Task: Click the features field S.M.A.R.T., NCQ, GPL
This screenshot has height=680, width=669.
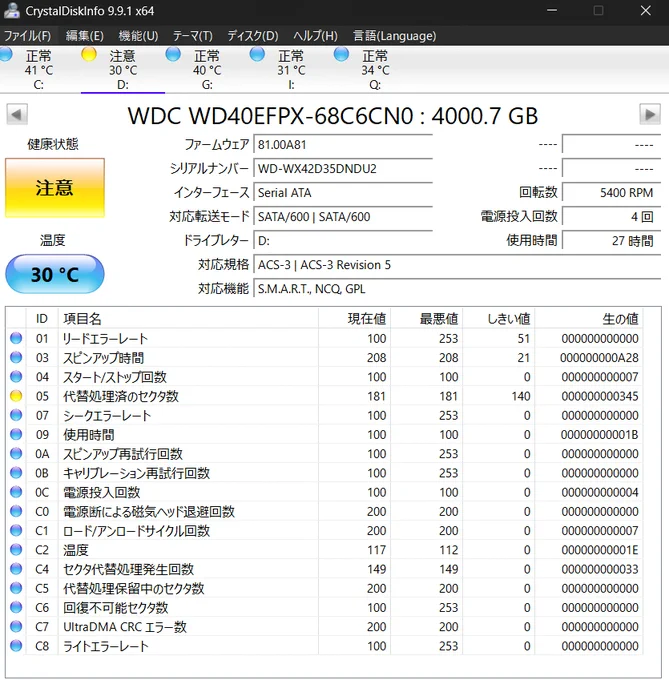Action: tap(457, 289)
